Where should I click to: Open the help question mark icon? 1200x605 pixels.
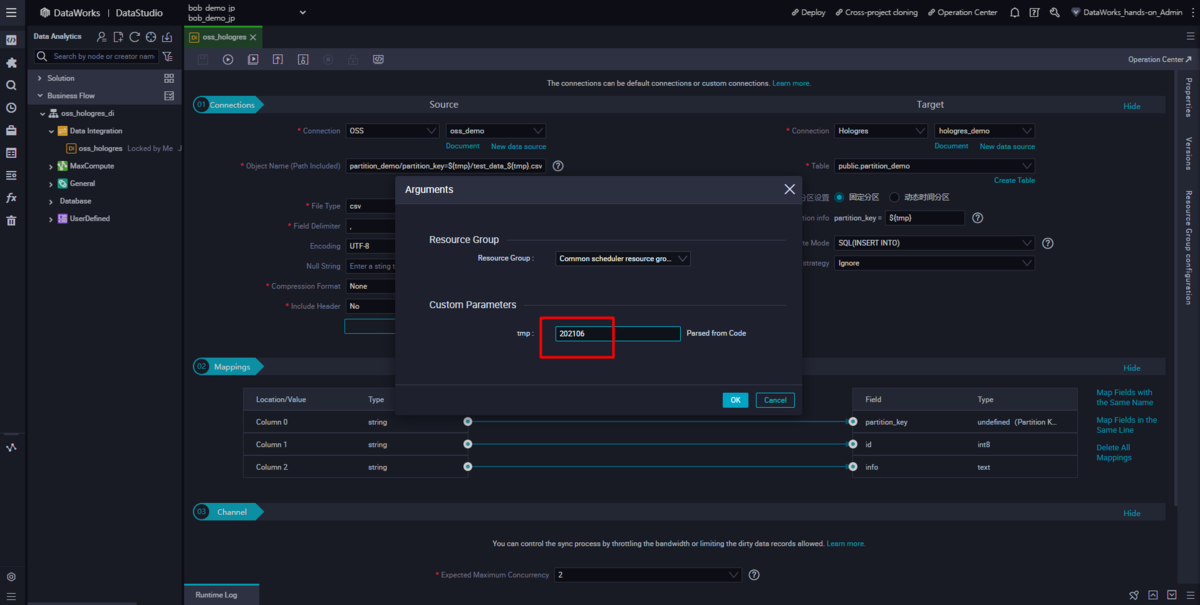point(1034,13)
